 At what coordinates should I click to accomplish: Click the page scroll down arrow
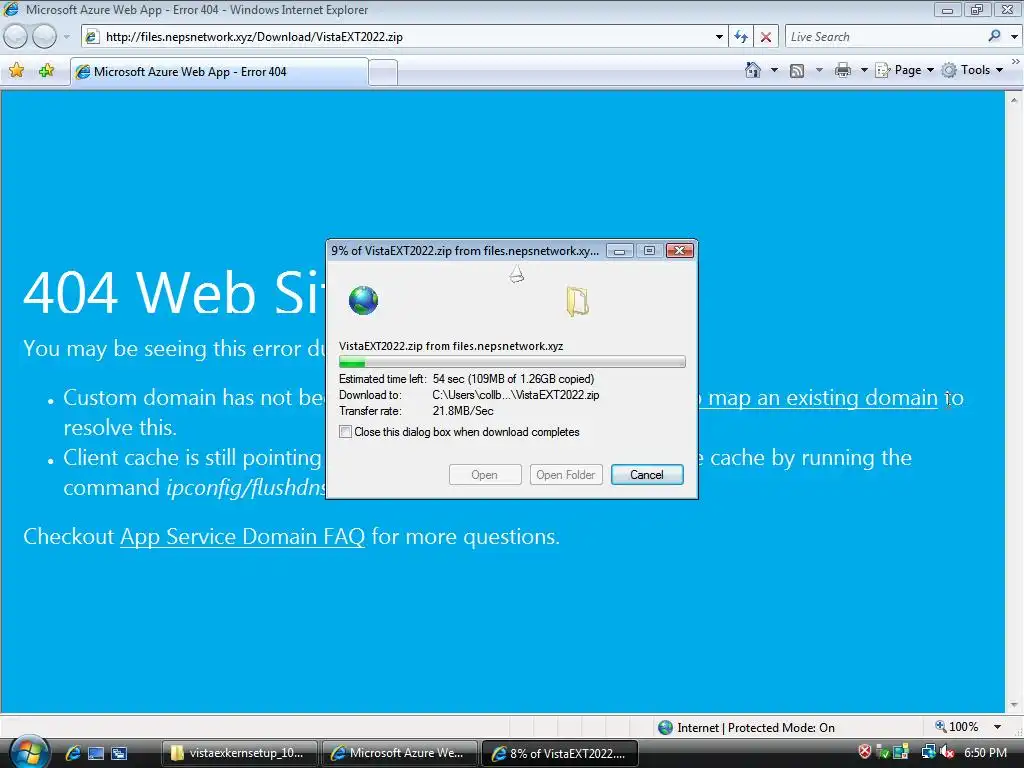point(1014,705)
